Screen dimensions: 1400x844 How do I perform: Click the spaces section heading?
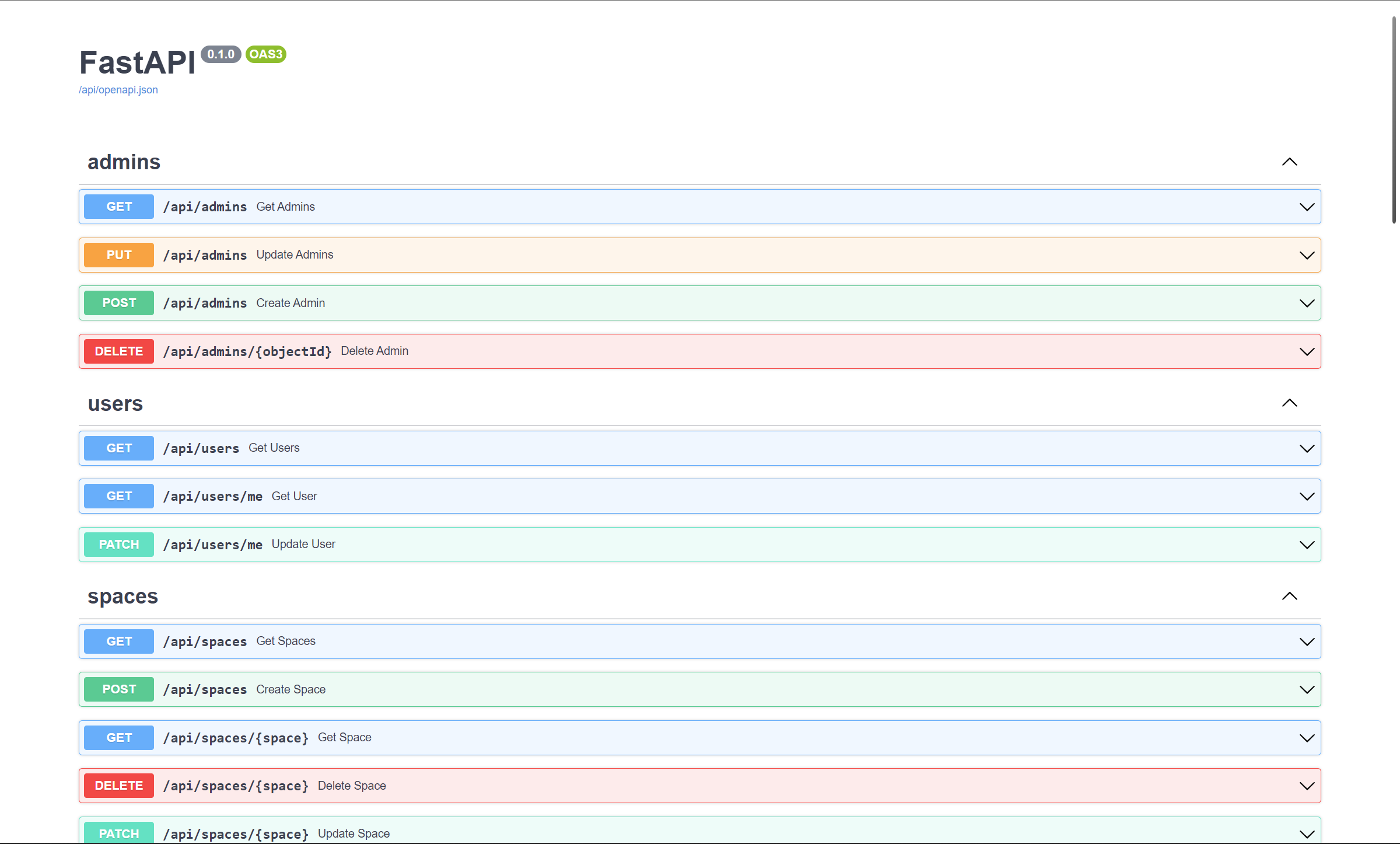pos(123,597)
